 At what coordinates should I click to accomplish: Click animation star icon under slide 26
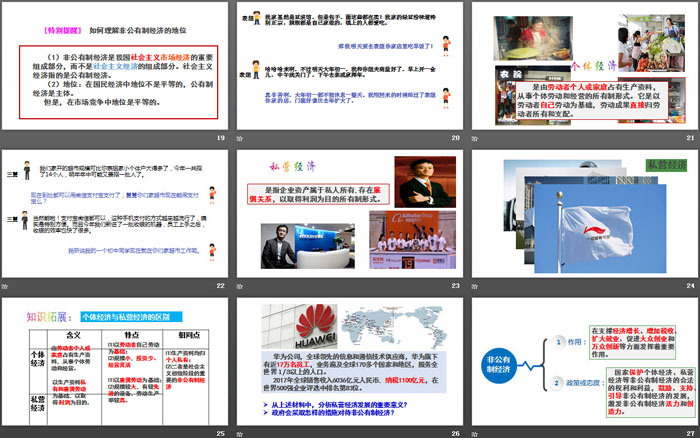pyautogui.click(x=240, y=434)
